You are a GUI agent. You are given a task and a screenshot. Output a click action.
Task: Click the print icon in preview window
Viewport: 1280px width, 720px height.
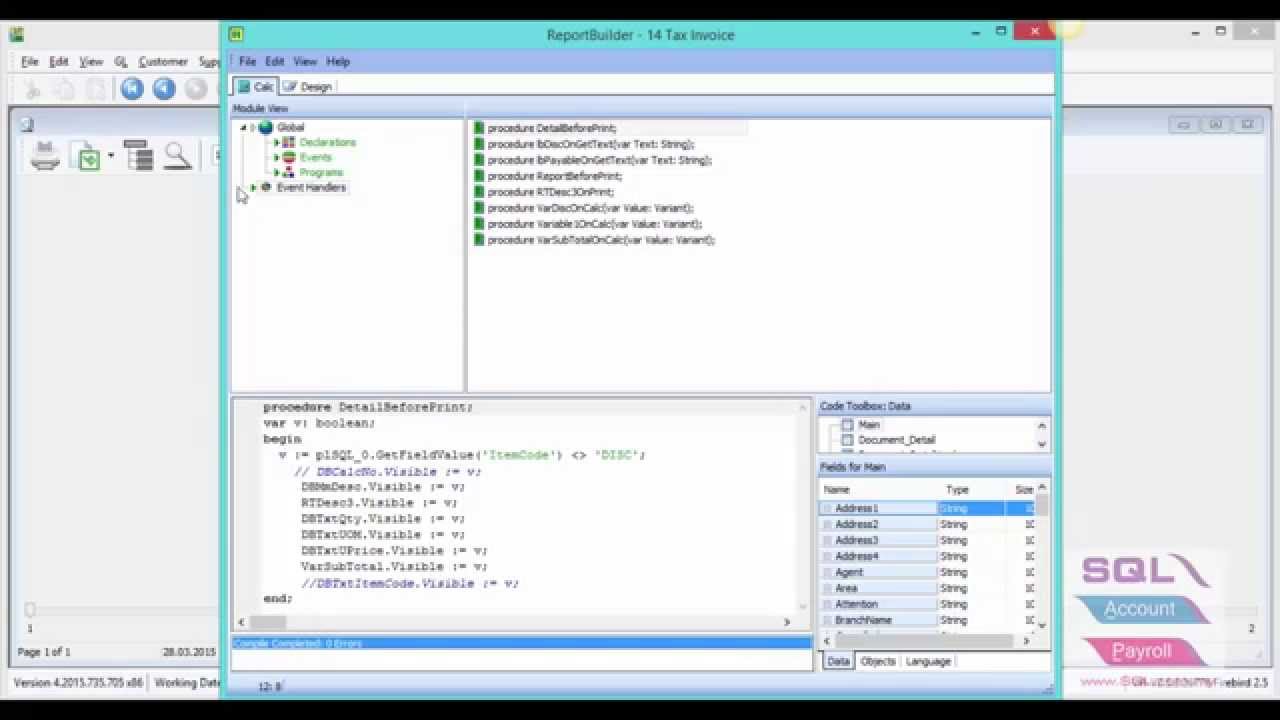45,156
